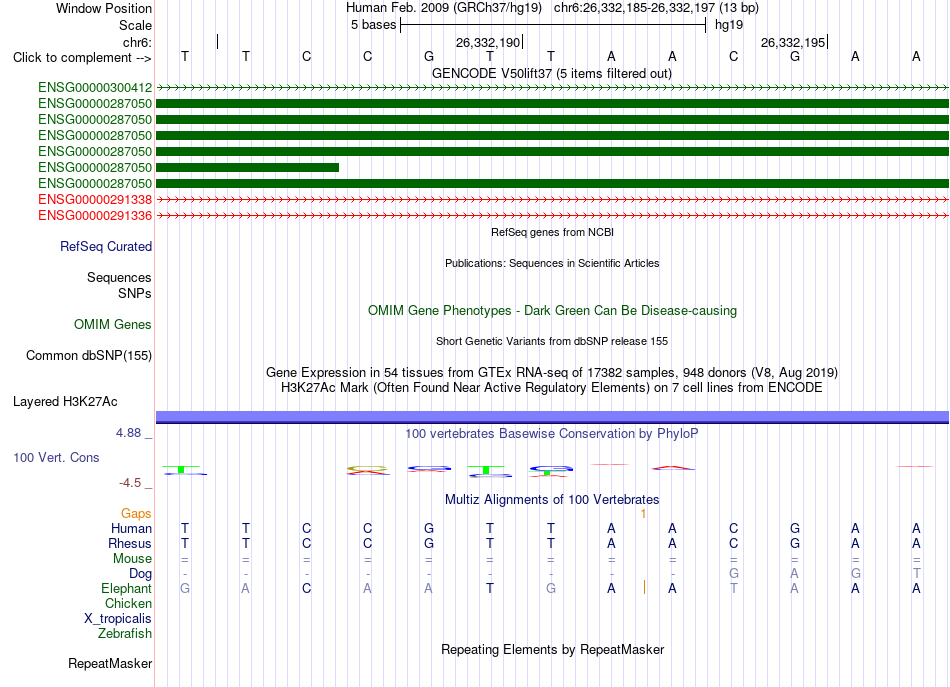Click the Scale label on the left

[135, 25]
